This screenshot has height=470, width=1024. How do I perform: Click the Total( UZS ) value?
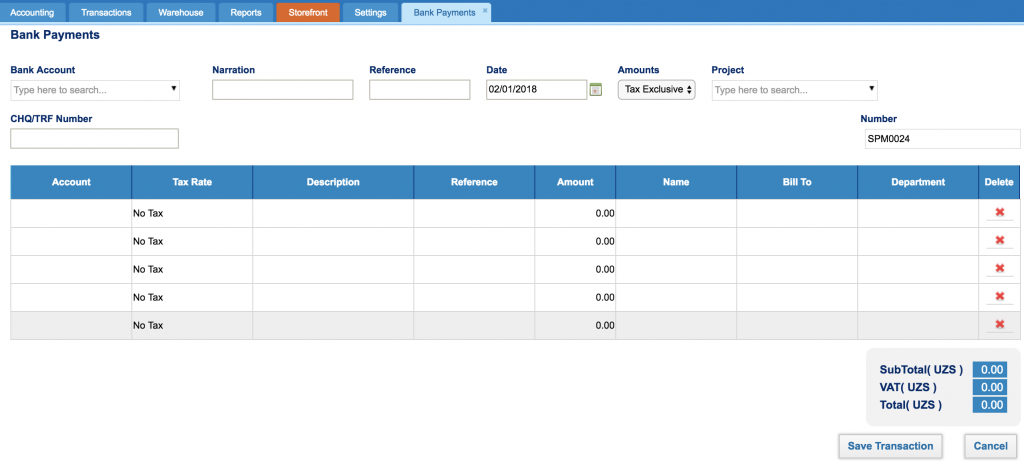(989, 405)
